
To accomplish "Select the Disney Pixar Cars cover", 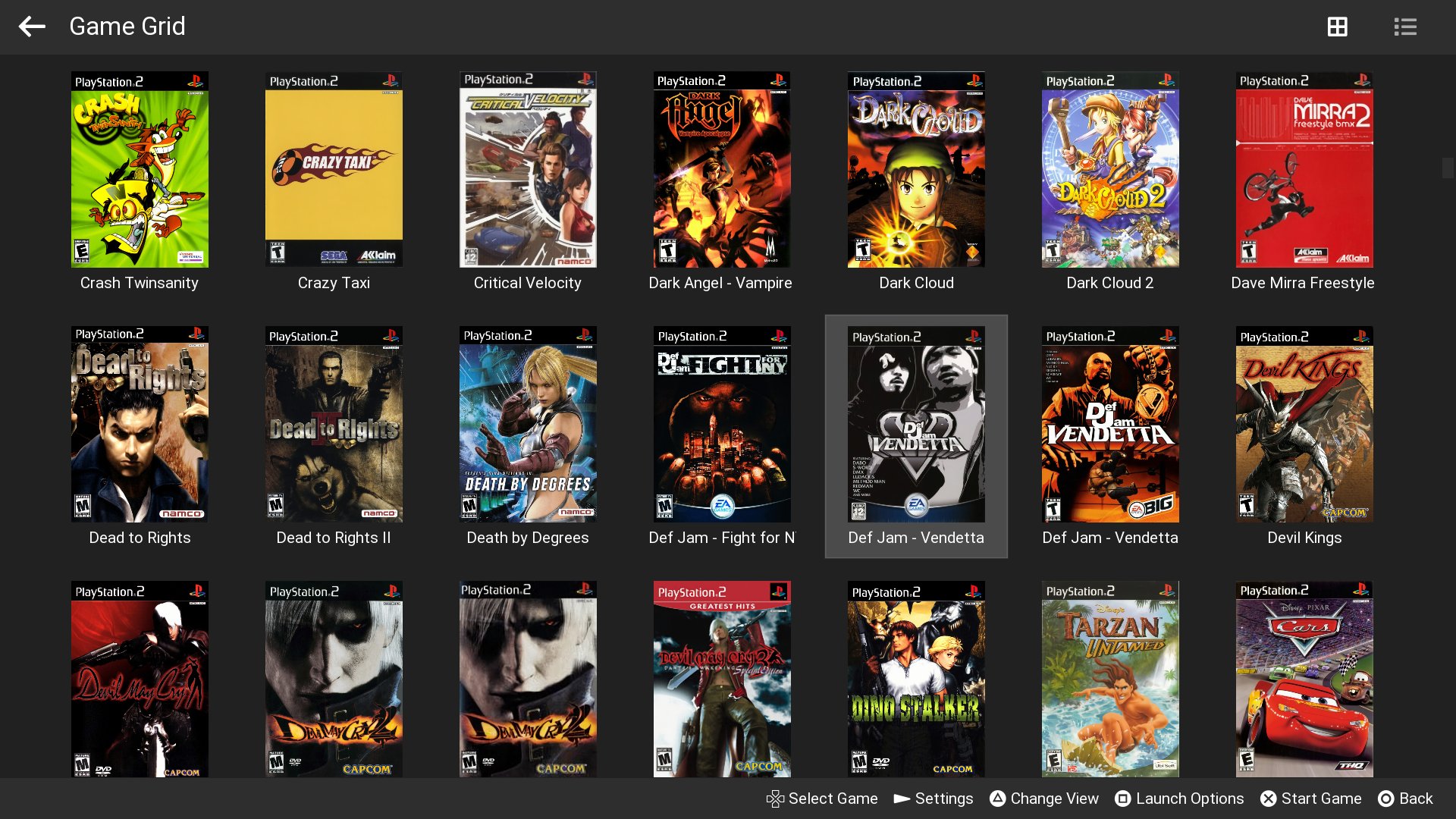I will 1304,679.
